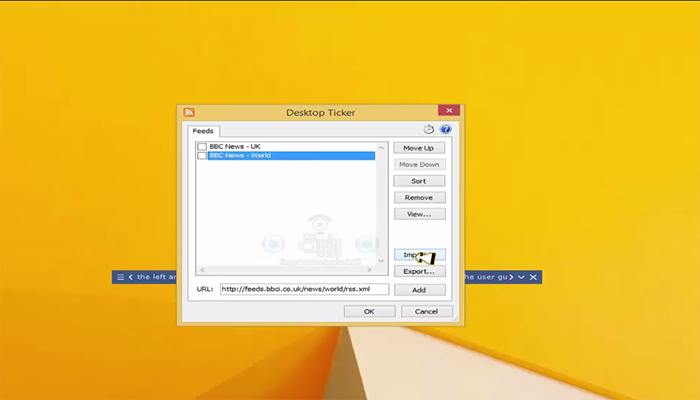Cancel the dialog
This screenshot has width=700, height=400.
(x=426, y=312)
